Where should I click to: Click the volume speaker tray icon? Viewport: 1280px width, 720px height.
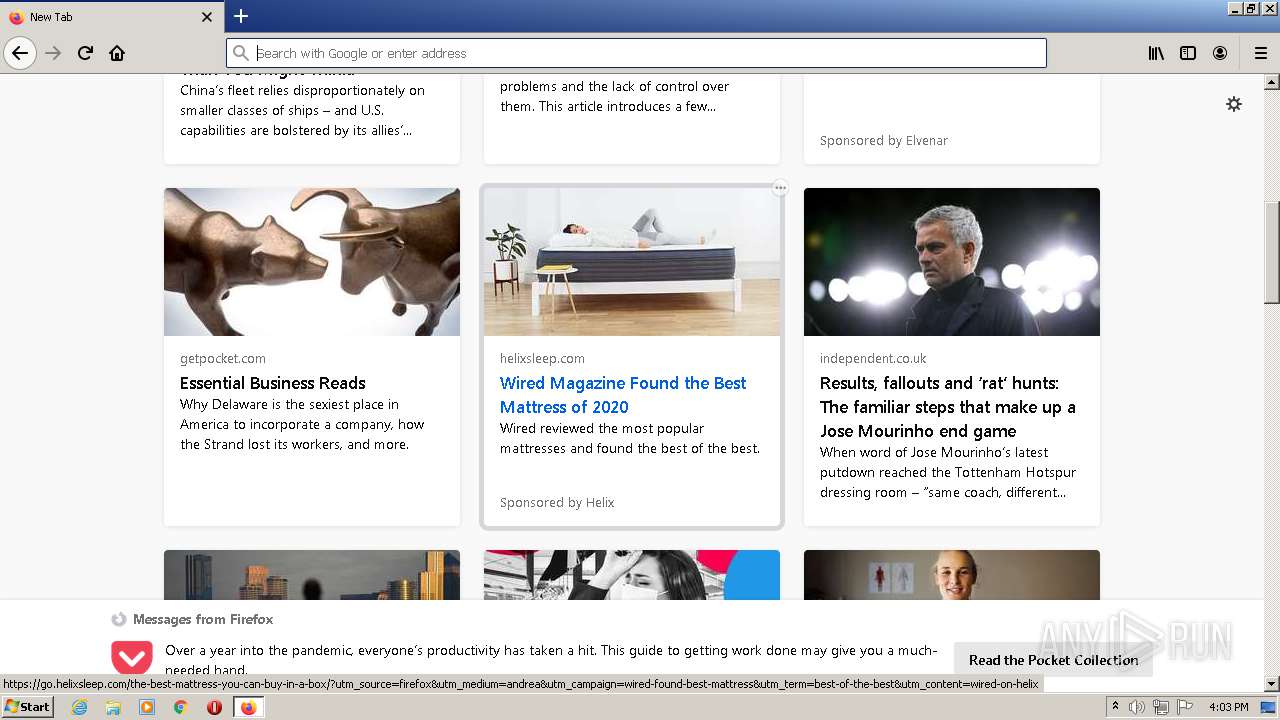(x=1136, y=707)
